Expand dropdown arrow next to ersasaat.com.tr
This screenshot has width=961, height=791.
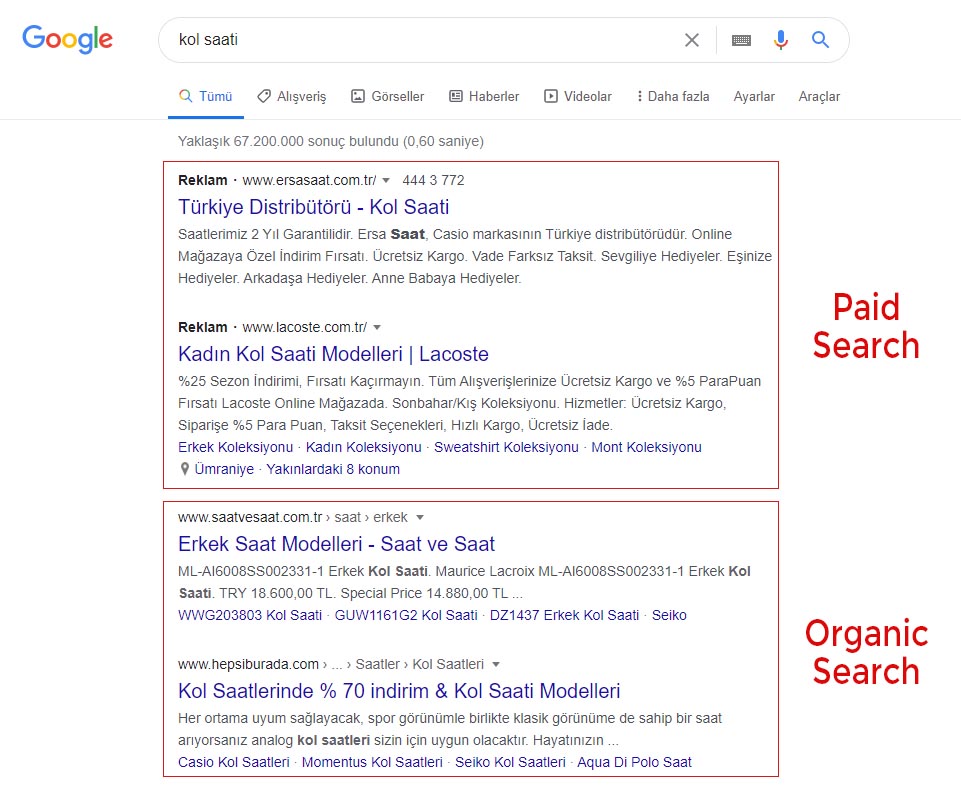click(386, 181)
